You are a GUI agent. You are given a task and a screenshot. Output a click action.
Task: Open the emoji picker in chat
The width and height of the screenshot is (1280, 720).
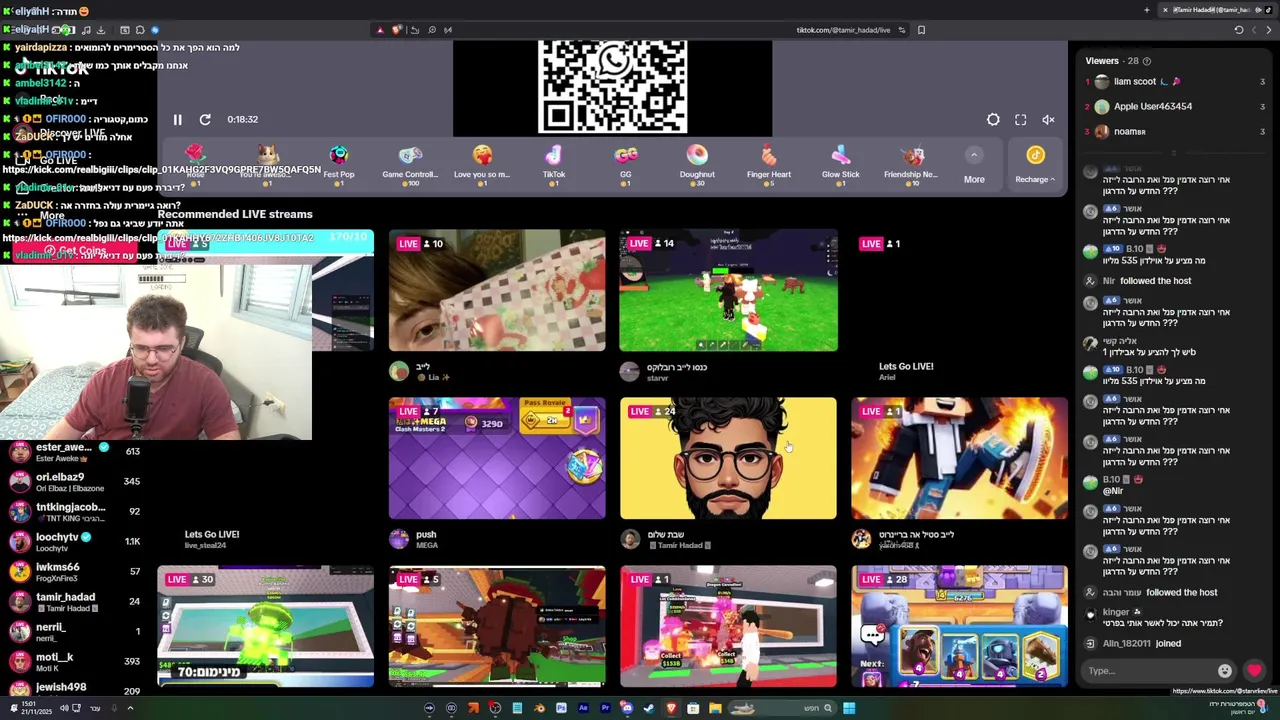point(1225,671)
